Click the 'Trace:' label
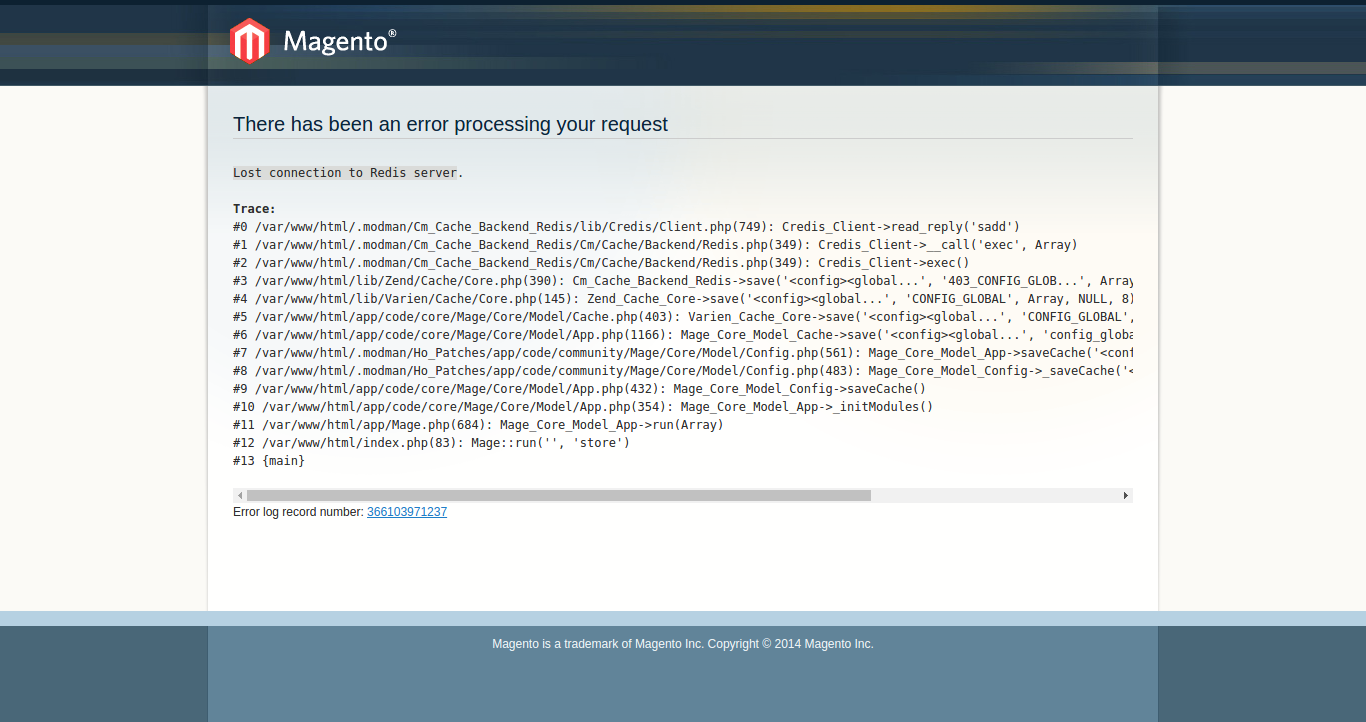 click(254, 209)
